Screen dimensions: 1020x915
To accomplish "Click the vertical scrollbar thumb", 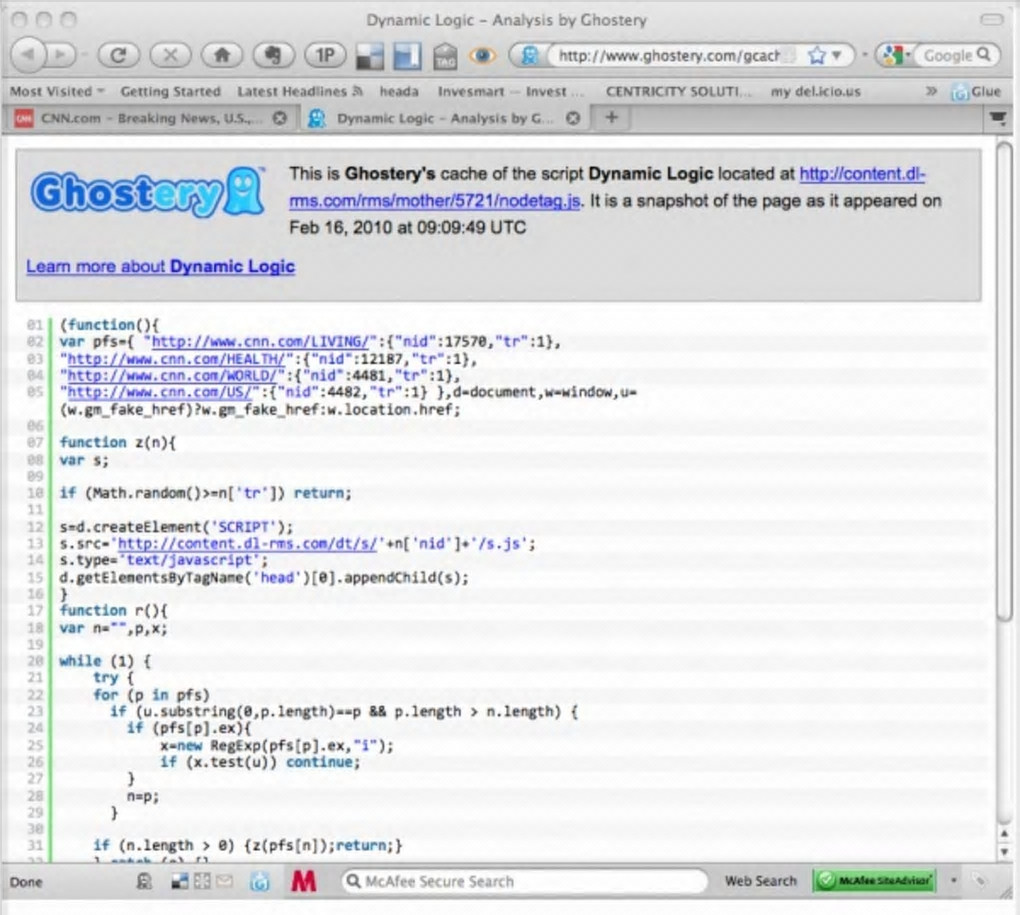I will click(1004, 380).
